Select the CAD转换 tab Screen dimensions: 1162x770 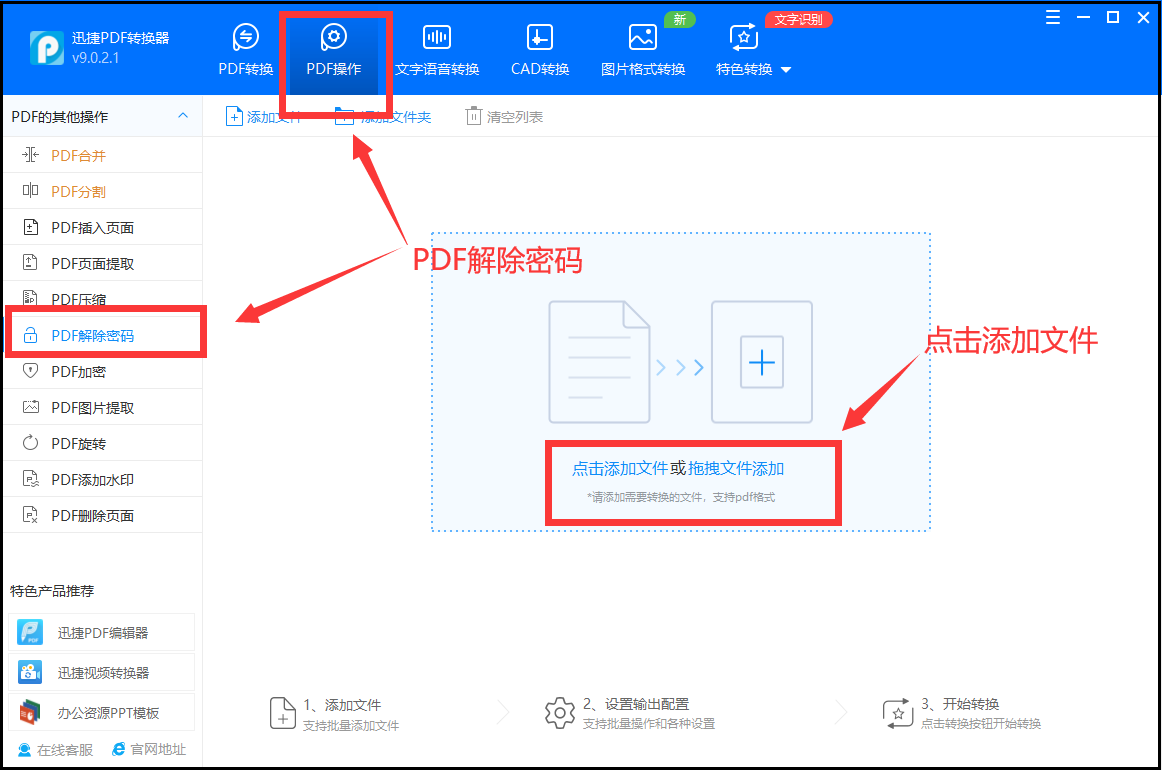(x=540, y=50)
